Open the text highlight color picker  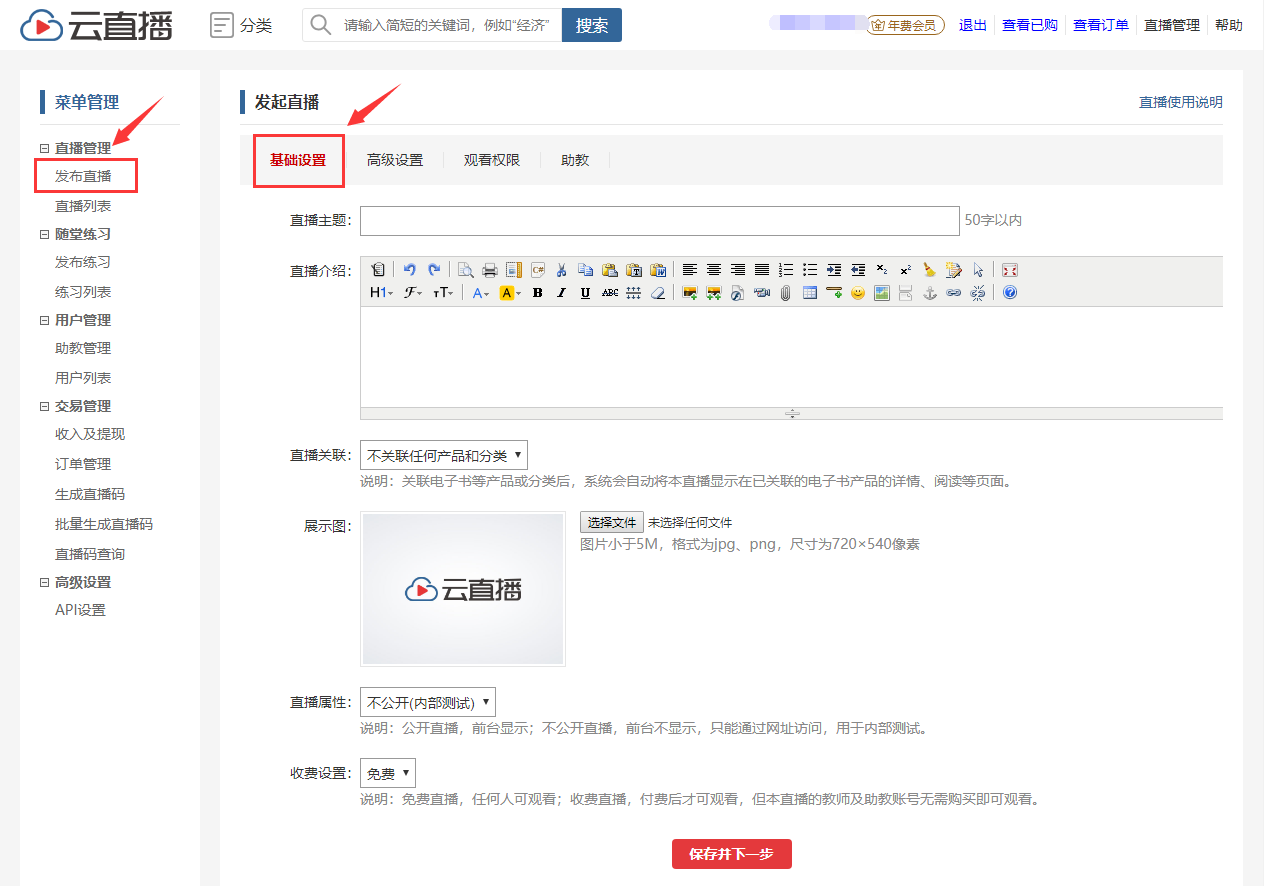tap(510, 293)
